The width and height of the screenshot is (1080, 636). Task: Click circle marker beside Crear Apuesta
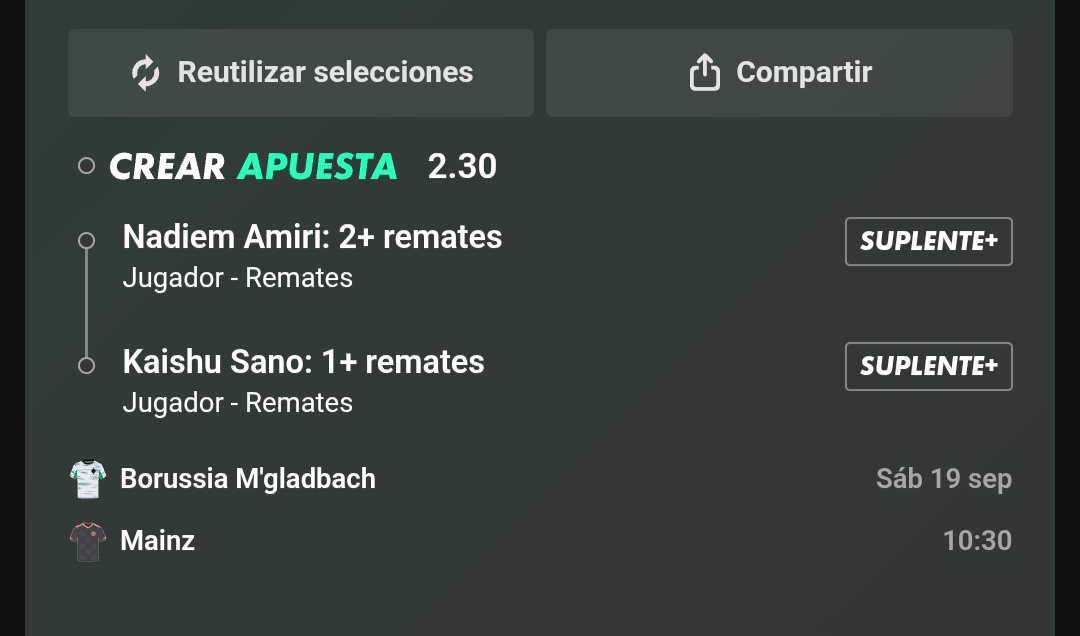[x=86, y=165]
